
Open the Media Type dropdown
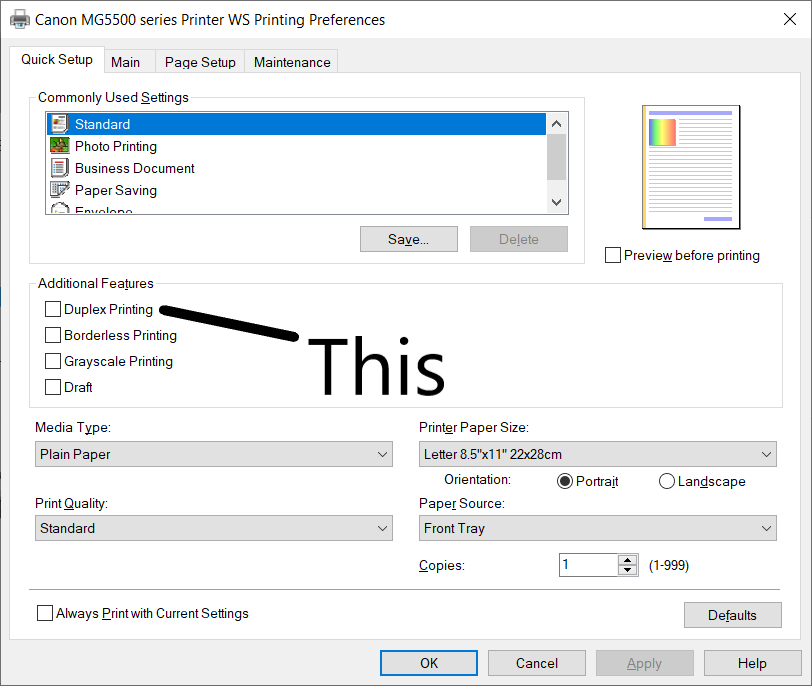pos(214,454)
